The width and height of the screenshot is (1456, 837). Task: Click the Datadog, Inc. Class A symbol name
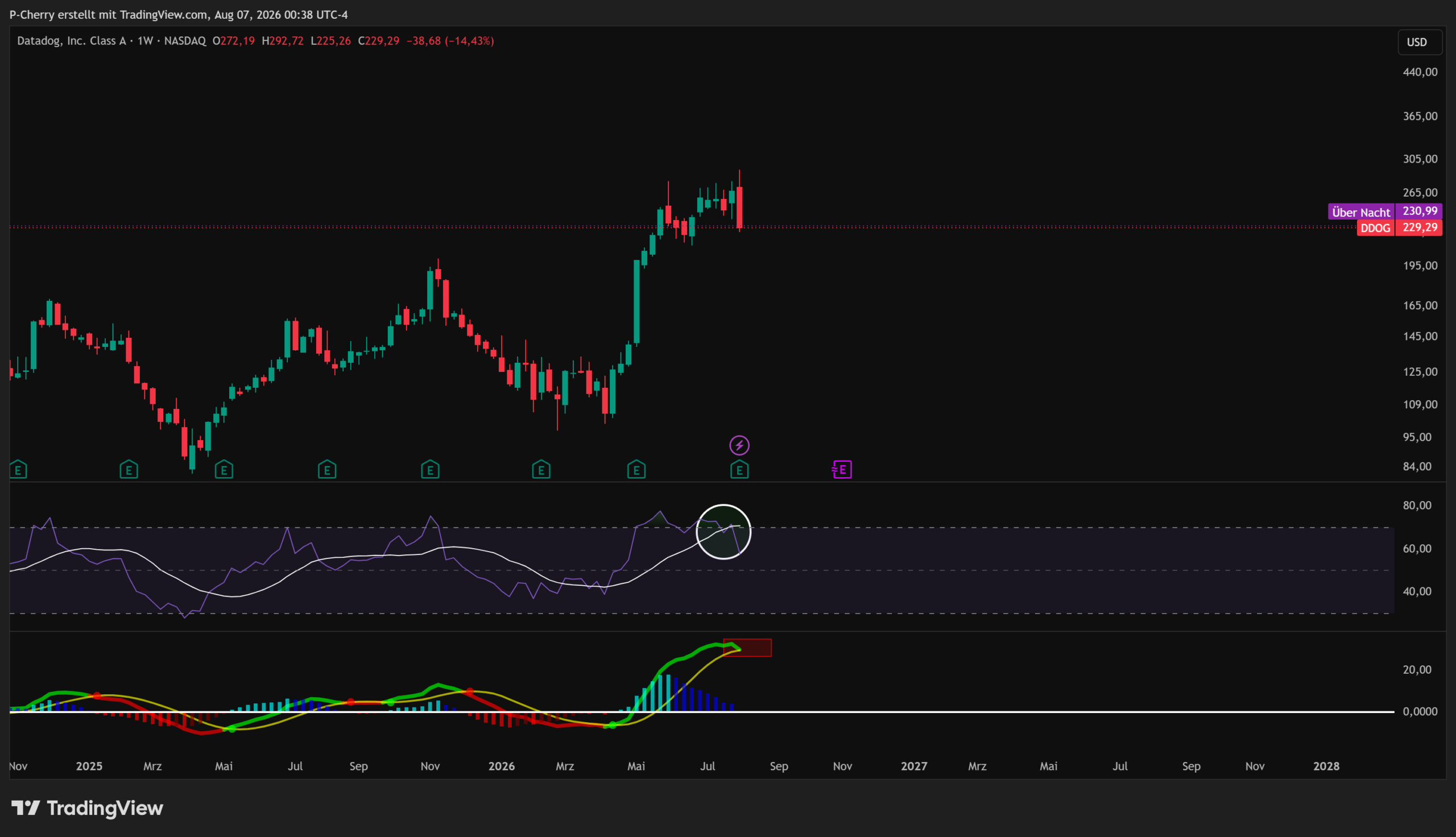[71, 41]
